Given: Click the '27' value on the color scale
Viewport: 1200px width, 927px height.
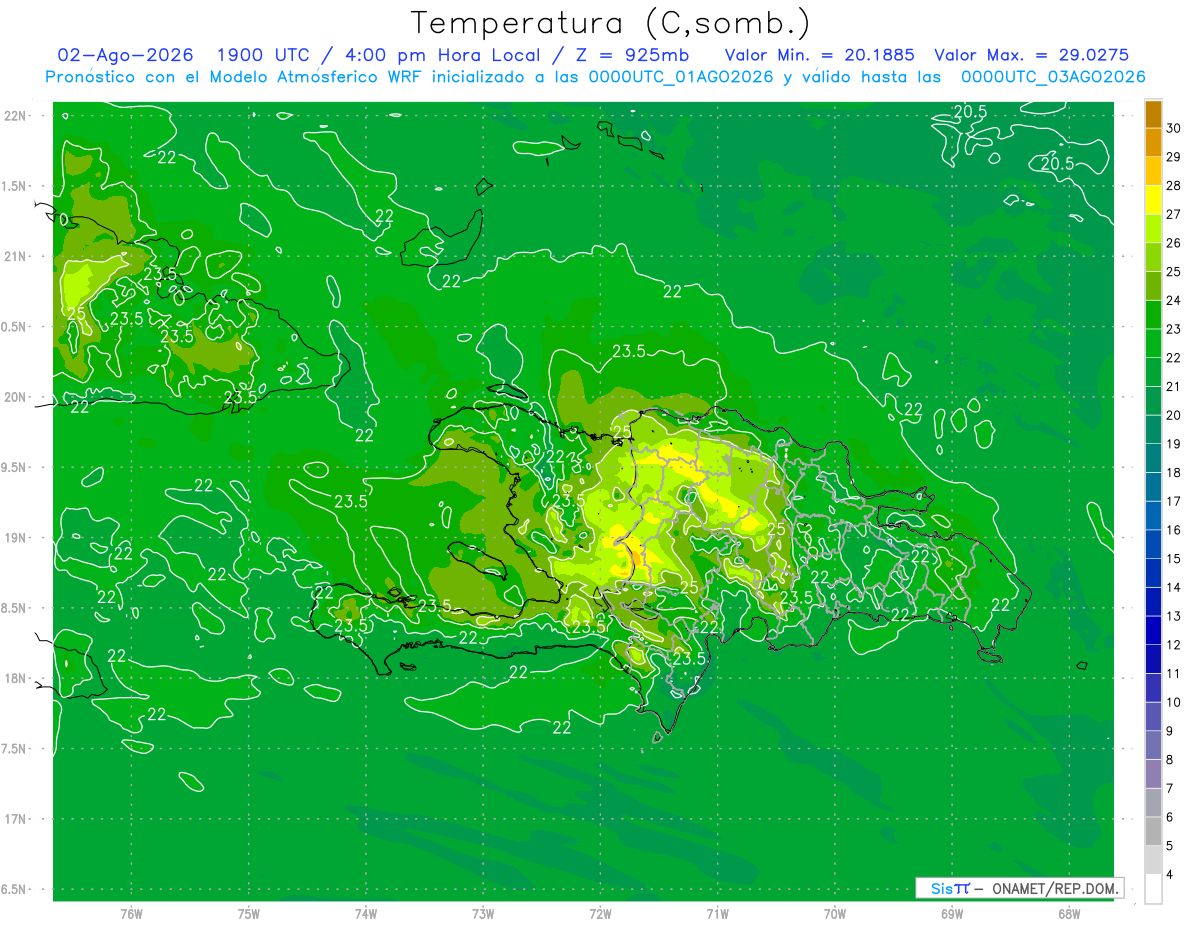Looking at the screenshot, I should point(1173,214).
